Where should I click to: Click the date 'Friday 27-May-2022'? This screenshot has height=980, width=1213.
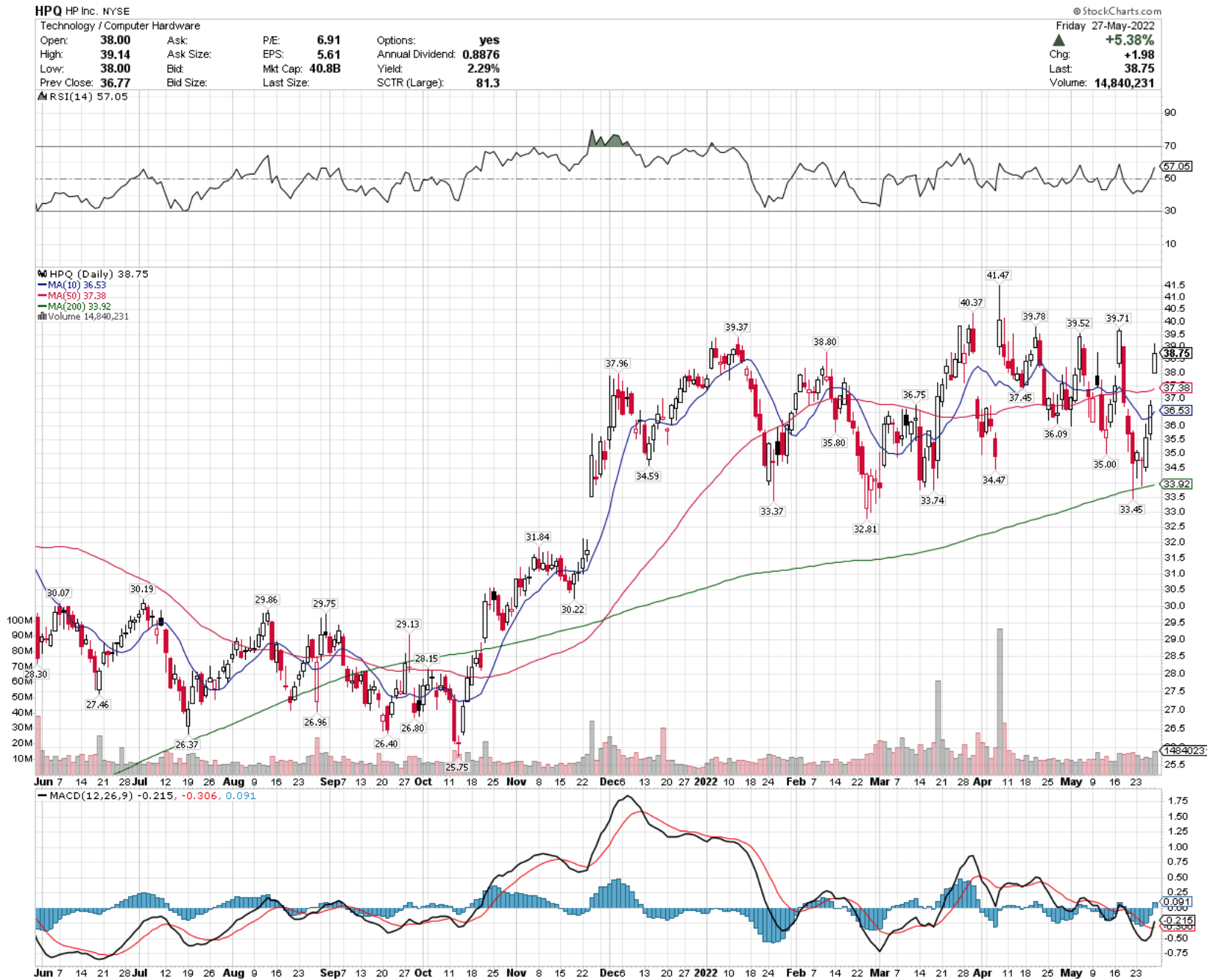click(x=1106, y=26)
